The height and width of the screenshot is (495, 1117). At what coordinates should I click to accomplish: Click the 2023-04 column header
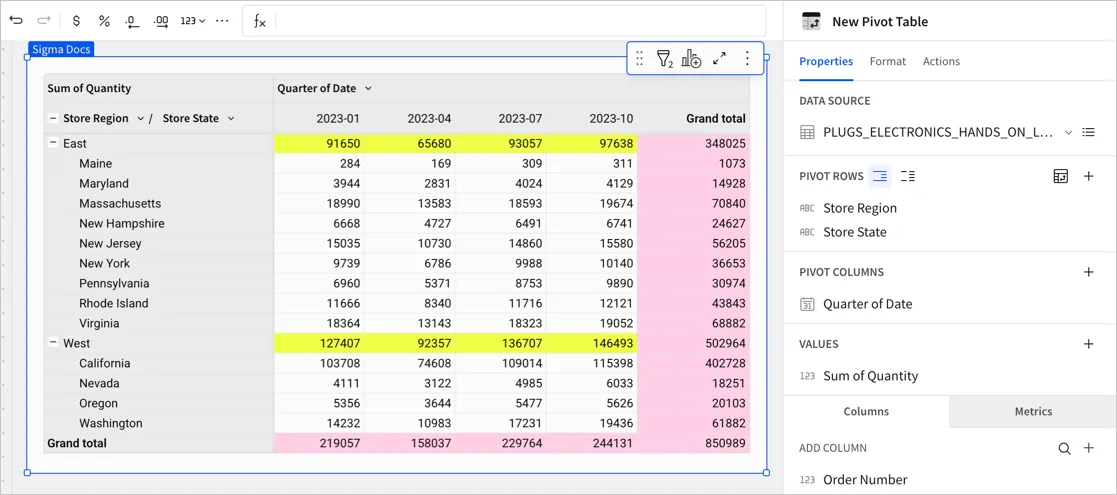(429, 119)
